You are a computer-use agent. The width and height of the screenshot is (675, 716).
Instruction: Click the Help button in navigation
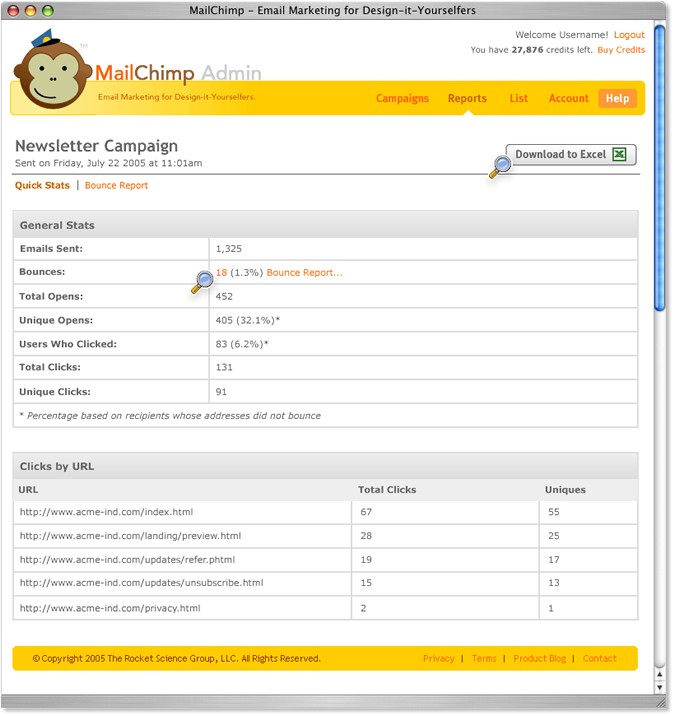coord(617,99)
